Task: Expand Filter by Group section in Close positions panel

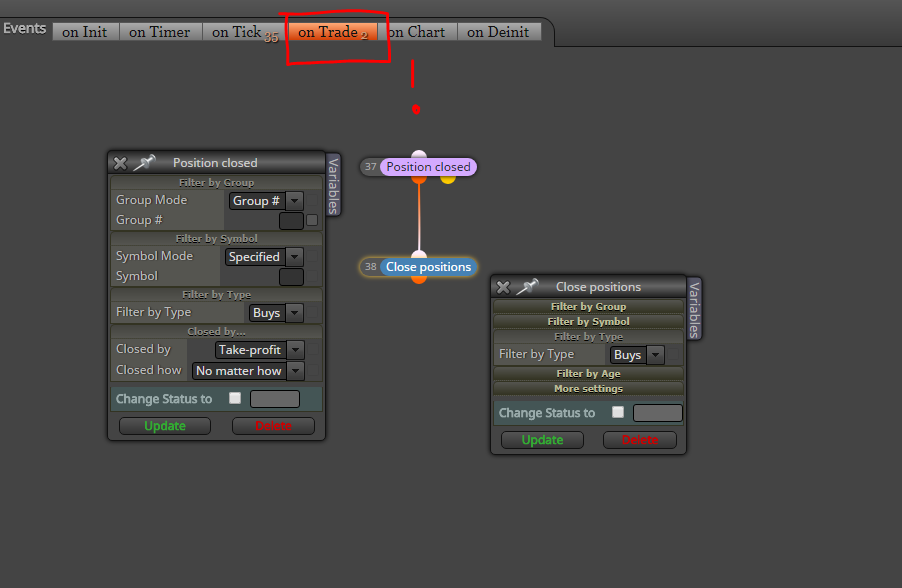Action: 588,307
